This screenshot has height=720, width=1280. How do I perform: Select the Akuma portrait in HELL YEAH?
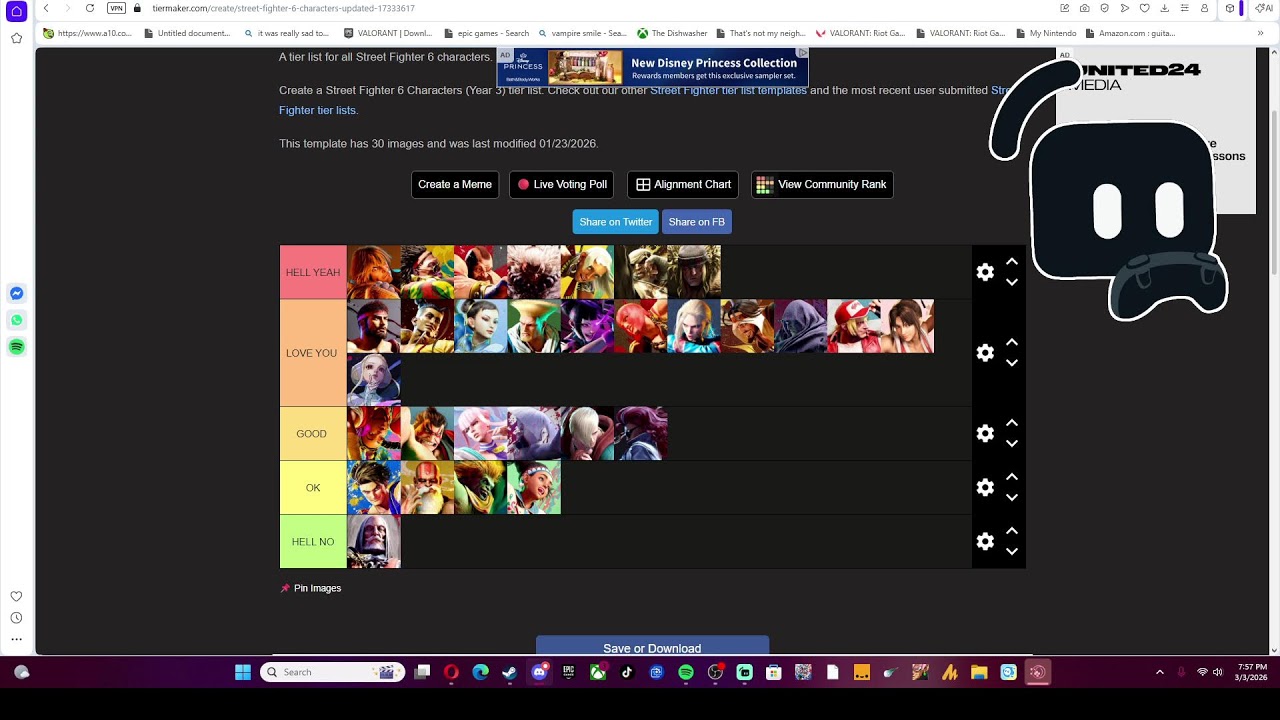click(534, 272)
